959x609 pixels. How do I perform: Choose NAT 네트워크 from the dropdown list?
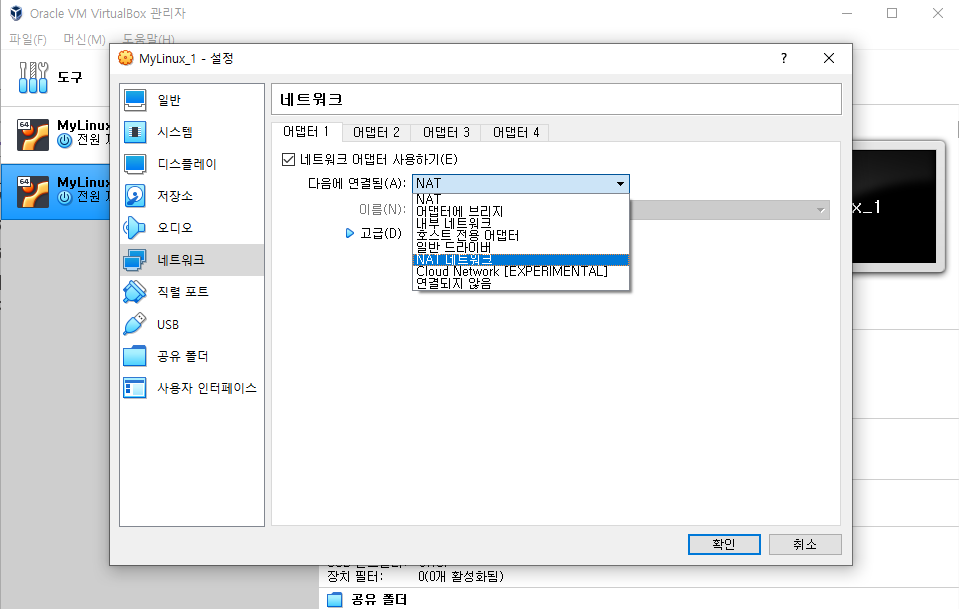pos(460,260)
